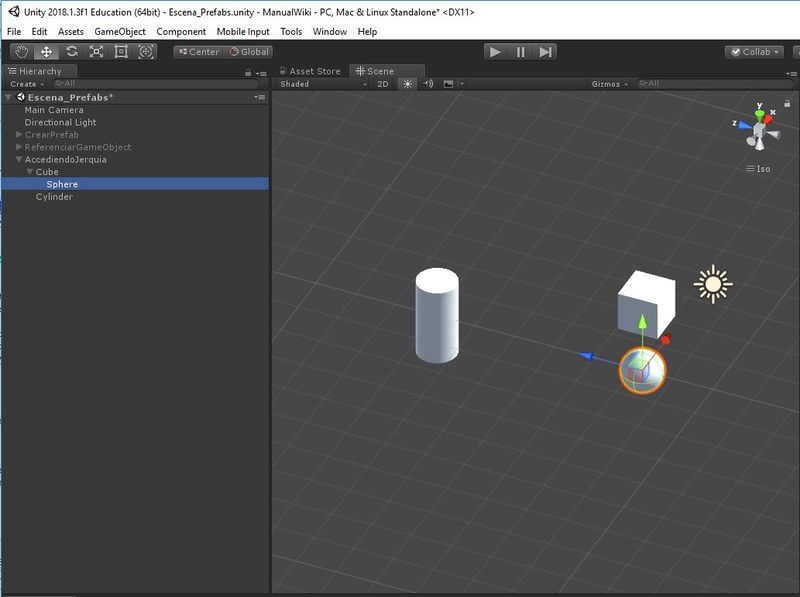800x597 pixels.
Task: Open the Help menu
Action: point(367,32)
